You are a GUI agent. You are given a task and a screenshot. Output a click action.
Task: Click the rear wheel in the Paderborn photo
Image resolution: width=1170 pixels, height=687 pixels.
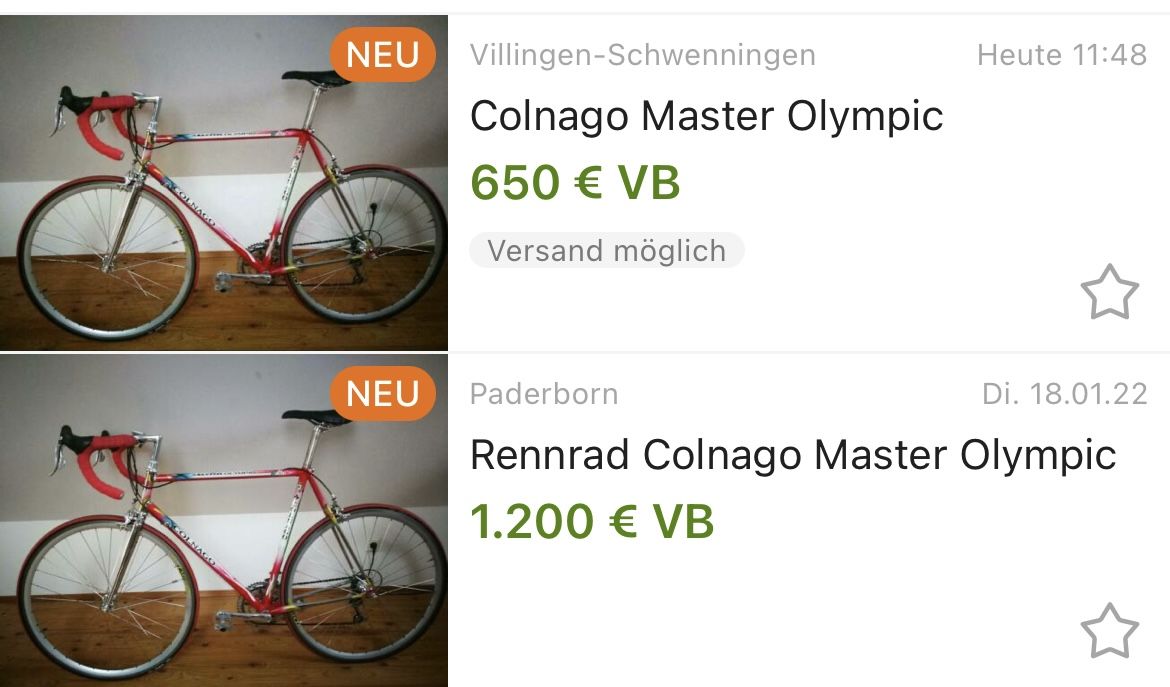364,591
